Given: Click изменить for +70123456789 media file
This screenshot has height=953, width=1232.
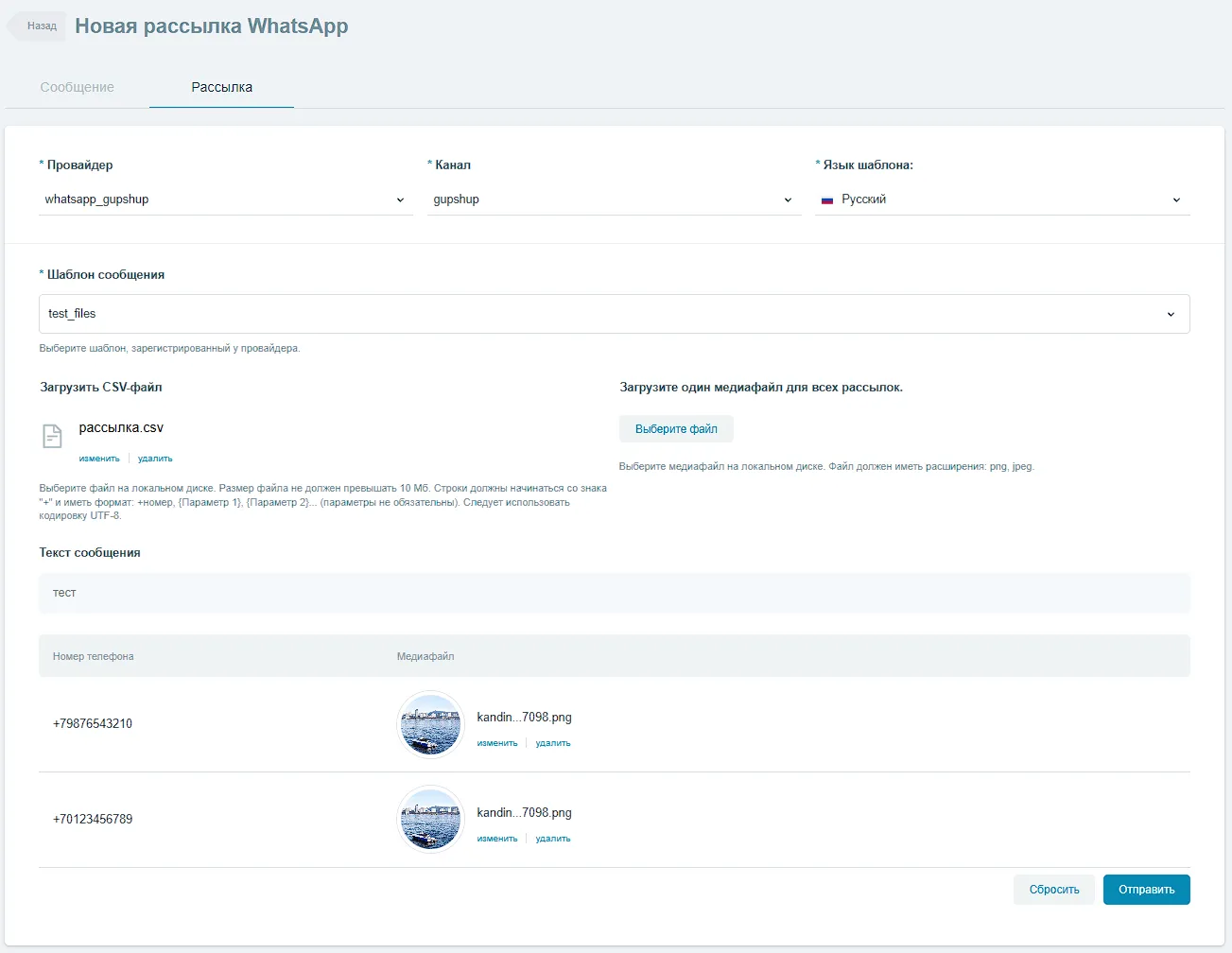Looking at the screenshot, I should [x=497, y=839].
